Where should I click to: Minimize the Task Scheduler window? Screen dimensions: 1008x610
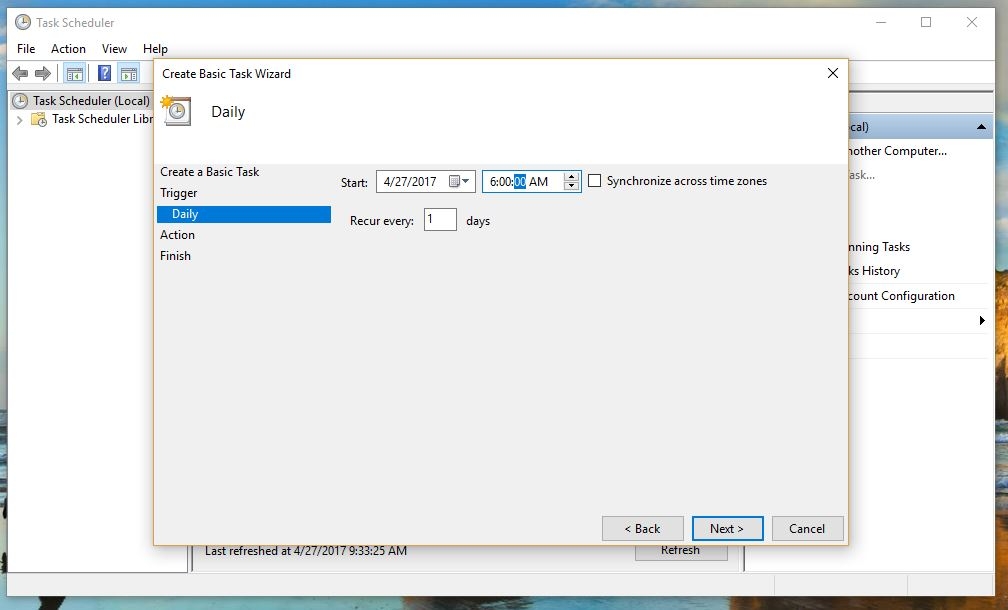(x=881, y=22)
